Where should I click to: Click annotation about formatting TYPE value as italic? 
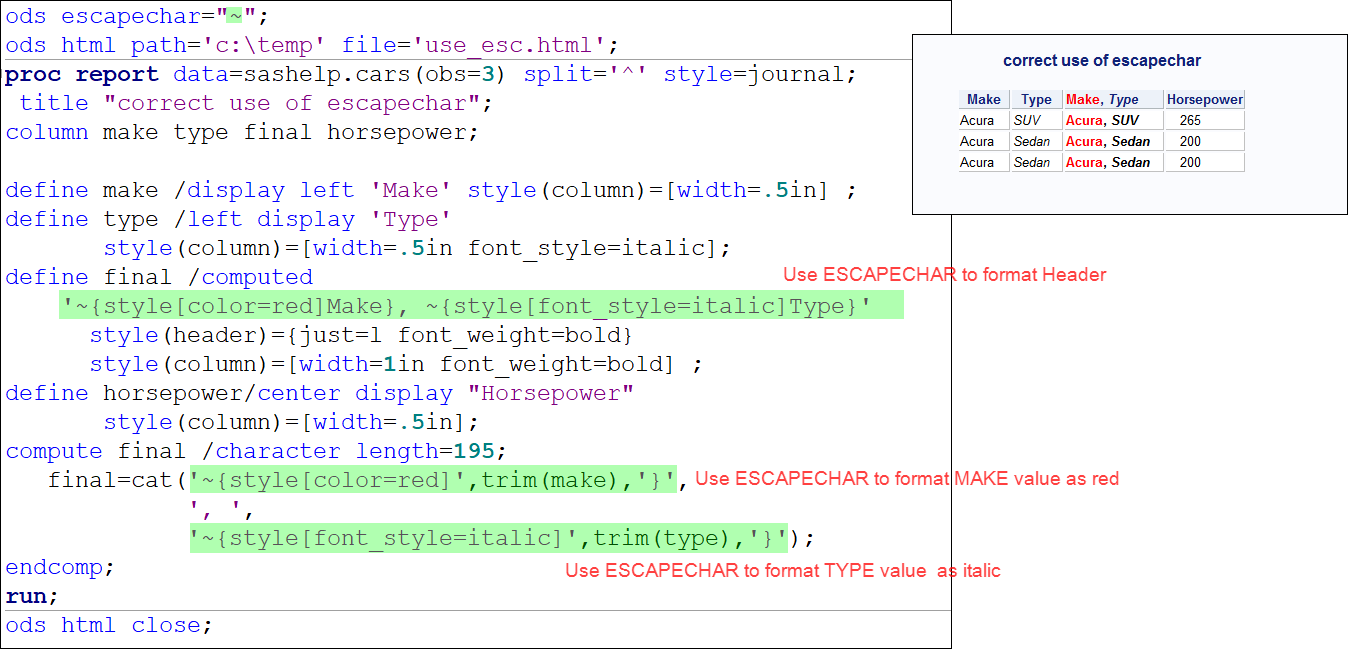click(x=782, y=571)
